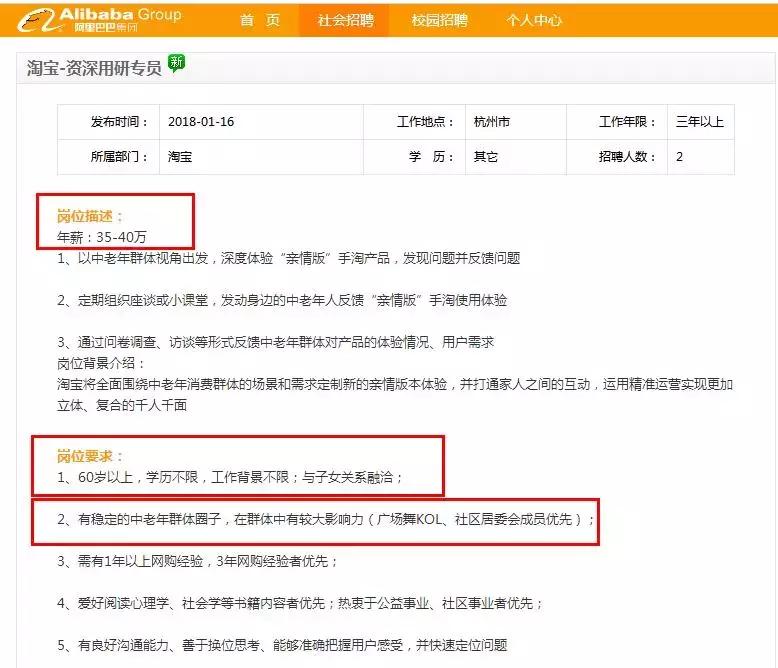Click the 工作地点 label

(425, 122)
